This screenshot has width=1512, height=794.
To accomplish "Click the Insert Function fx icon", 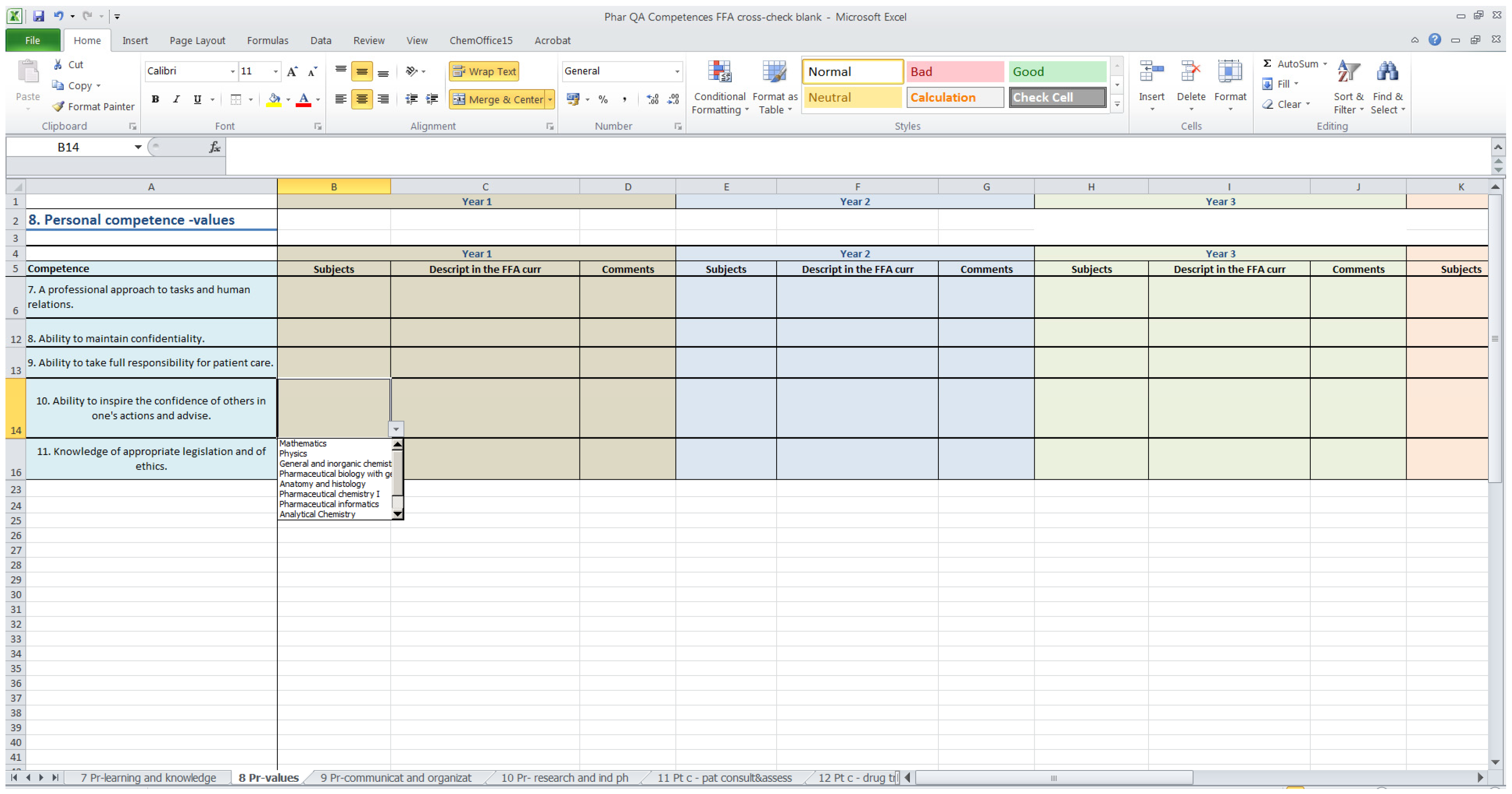I will pos(215,147).
